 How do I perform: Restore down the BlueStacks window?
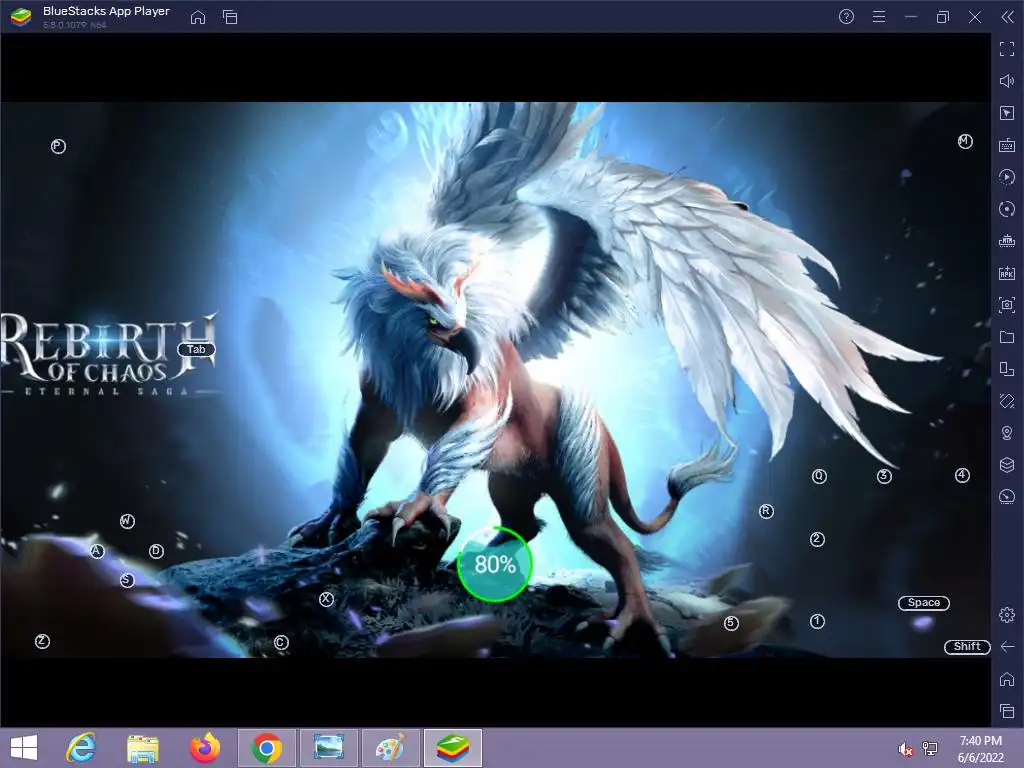click(943, 17)
